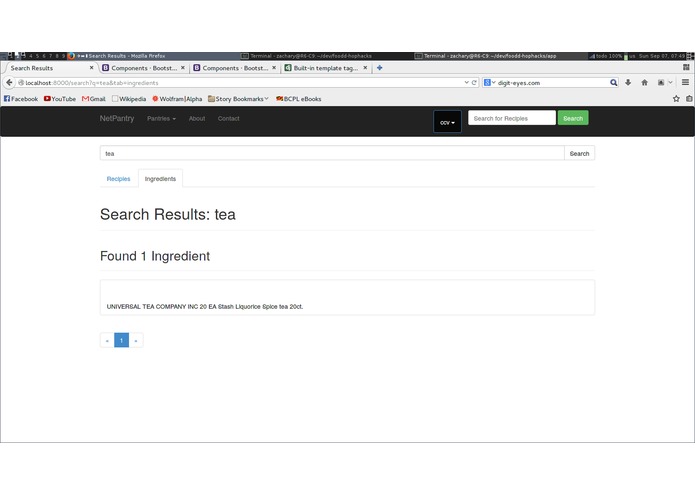Expand Story Bookmarks folder
The image size is (695, 494).
[238, 99]
